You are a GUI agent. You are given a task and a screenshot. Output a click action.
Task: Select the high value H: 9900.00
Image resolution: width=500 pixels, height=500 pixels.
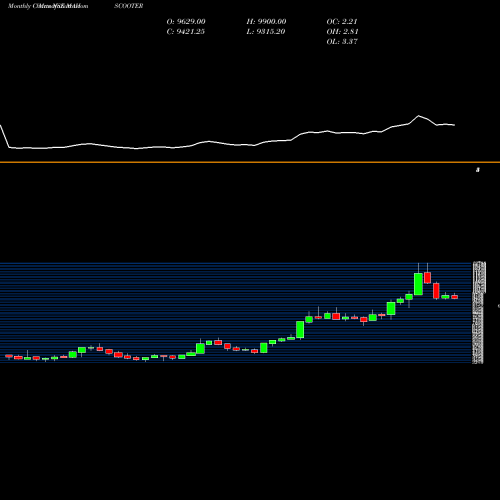[x=266, y=22]
